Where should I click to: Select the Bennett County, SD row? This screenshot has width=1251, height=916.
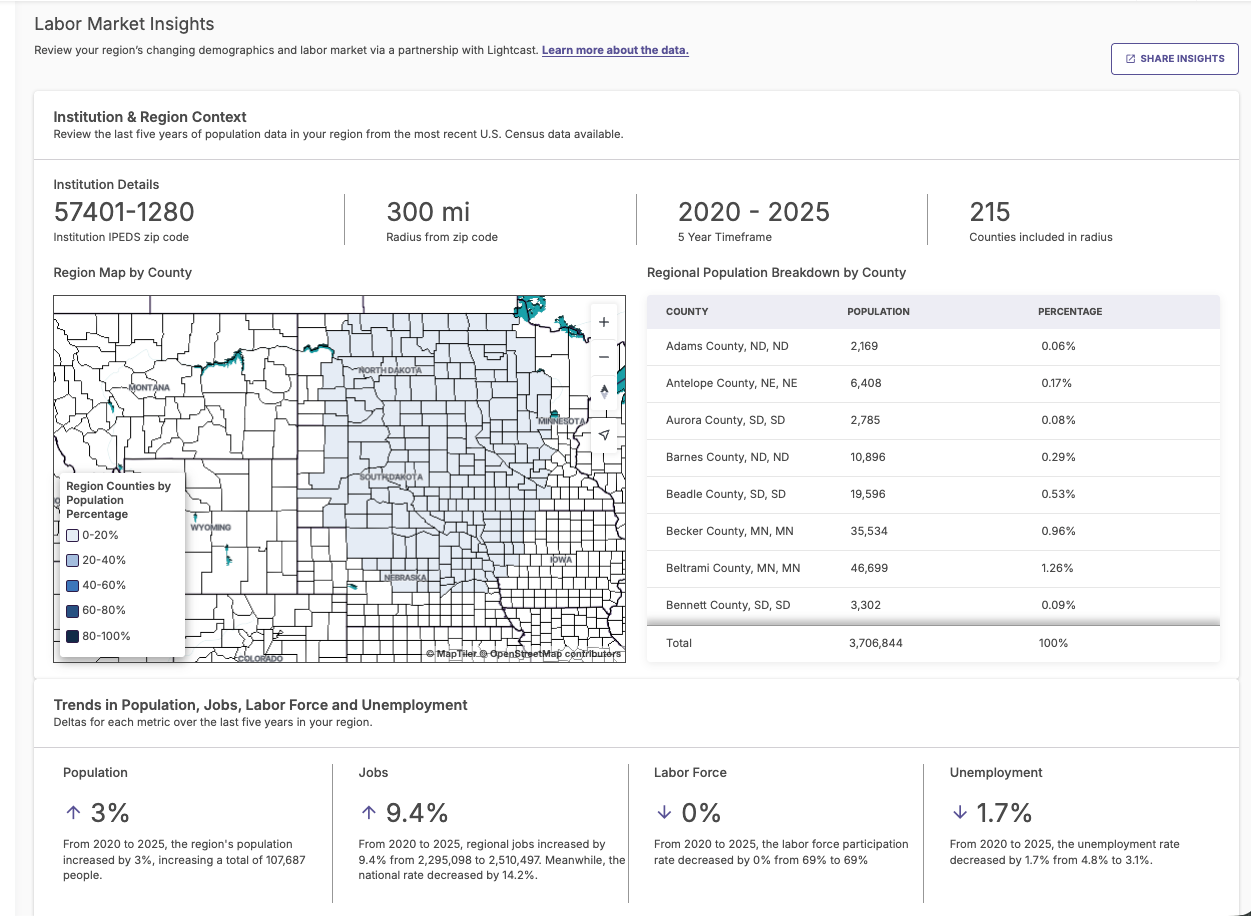[933, 605]
